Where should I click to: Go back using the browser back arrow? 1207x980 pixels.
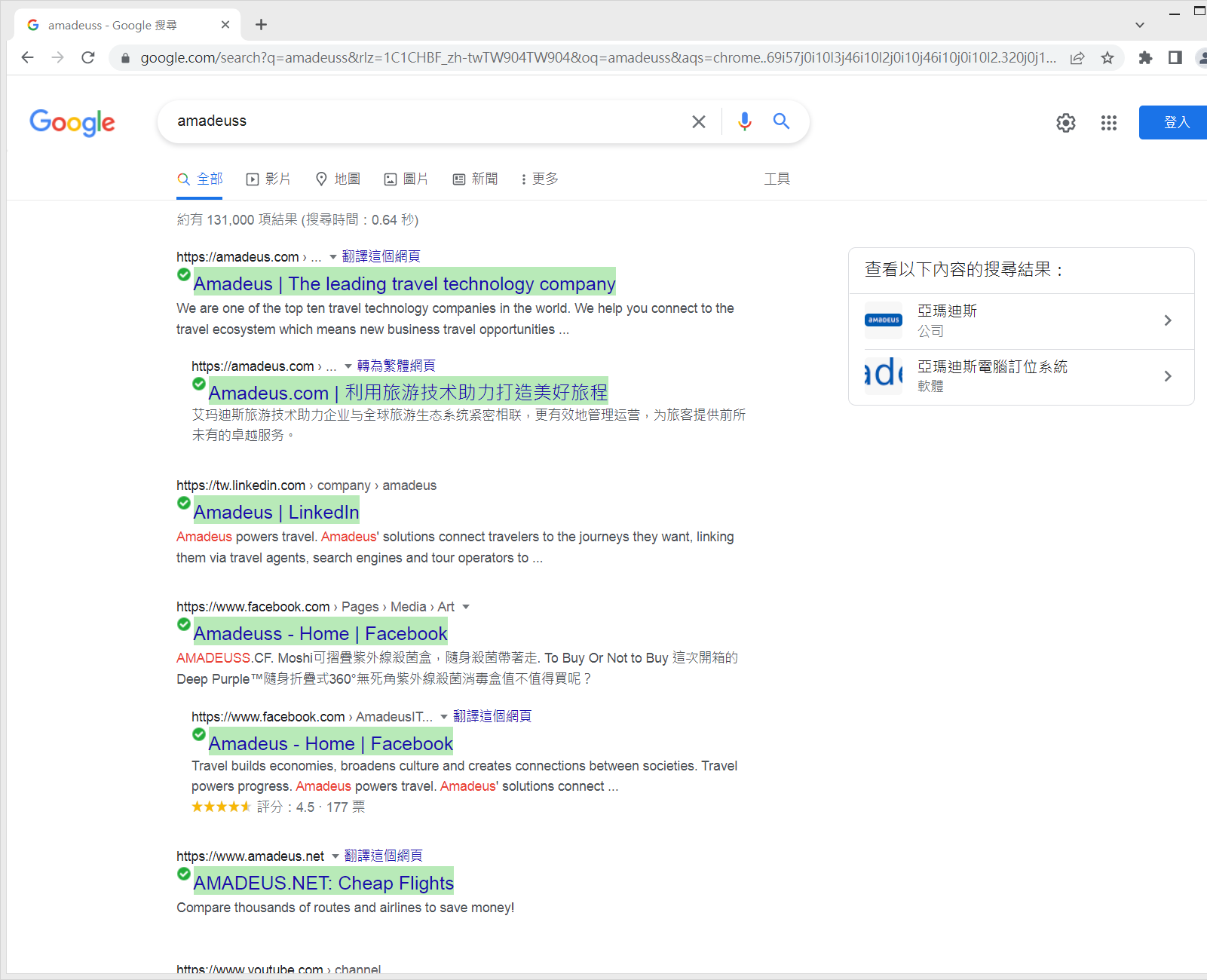coord(28,57)
